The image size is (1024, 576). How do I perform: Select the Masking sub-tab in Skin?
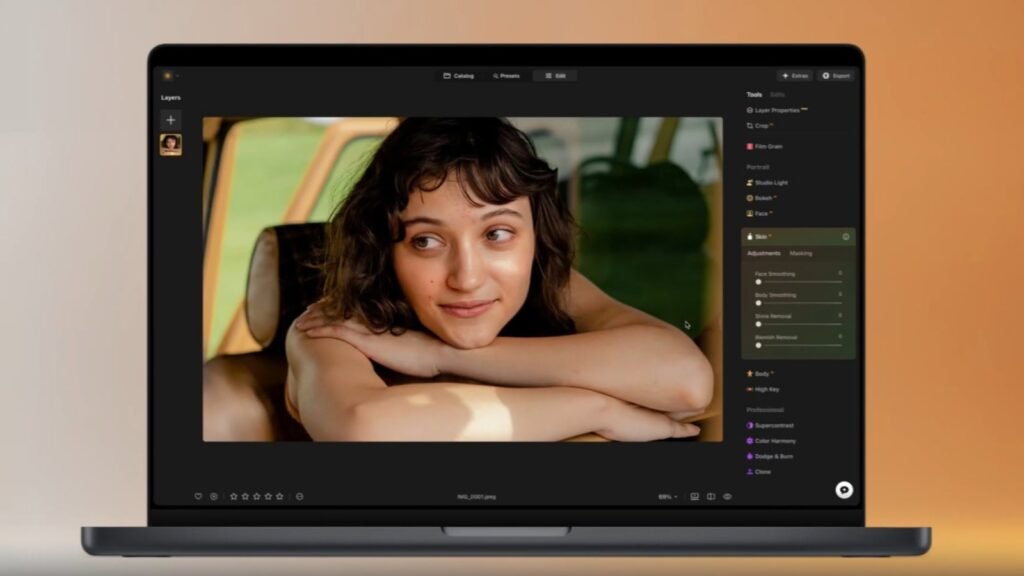(x=801, y=253)
